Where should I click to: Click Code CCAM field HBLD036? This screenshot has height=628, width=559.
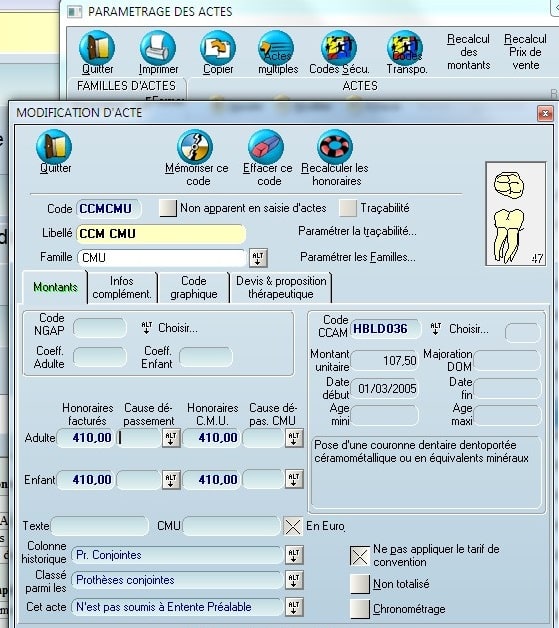click(x=386, y=329)
